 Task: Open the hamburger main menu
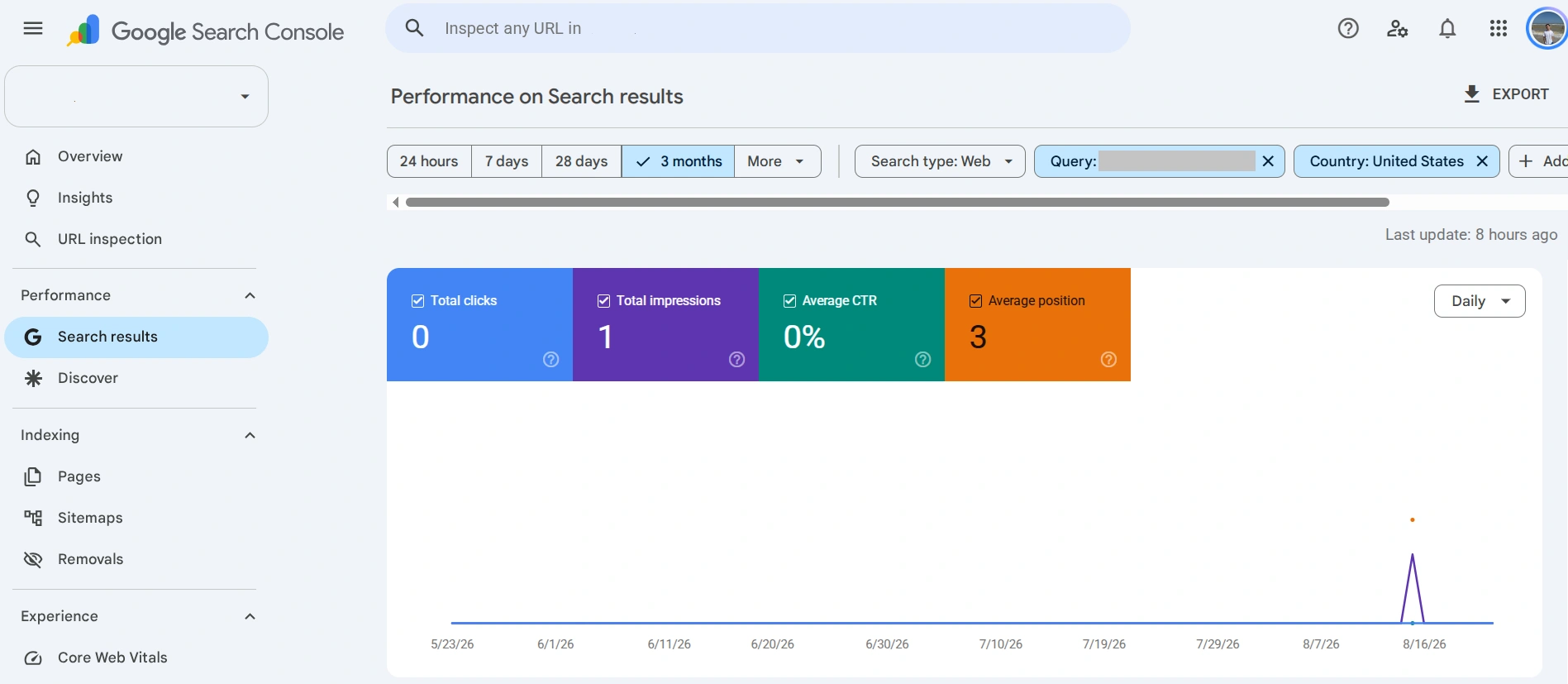coord(33,29)
